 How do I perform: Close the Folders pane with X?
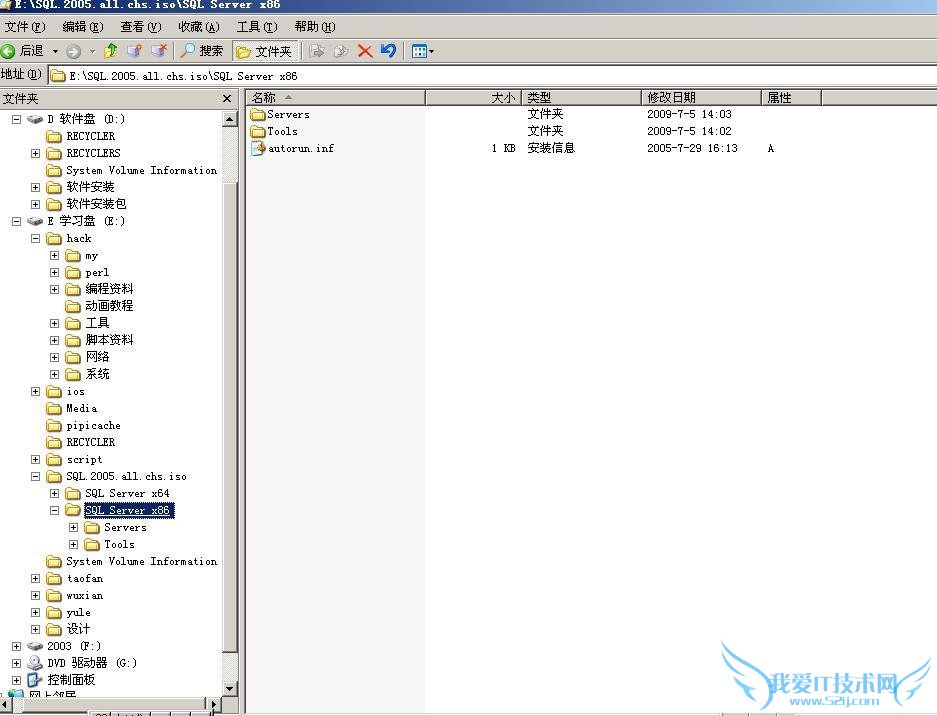[226, 99]
